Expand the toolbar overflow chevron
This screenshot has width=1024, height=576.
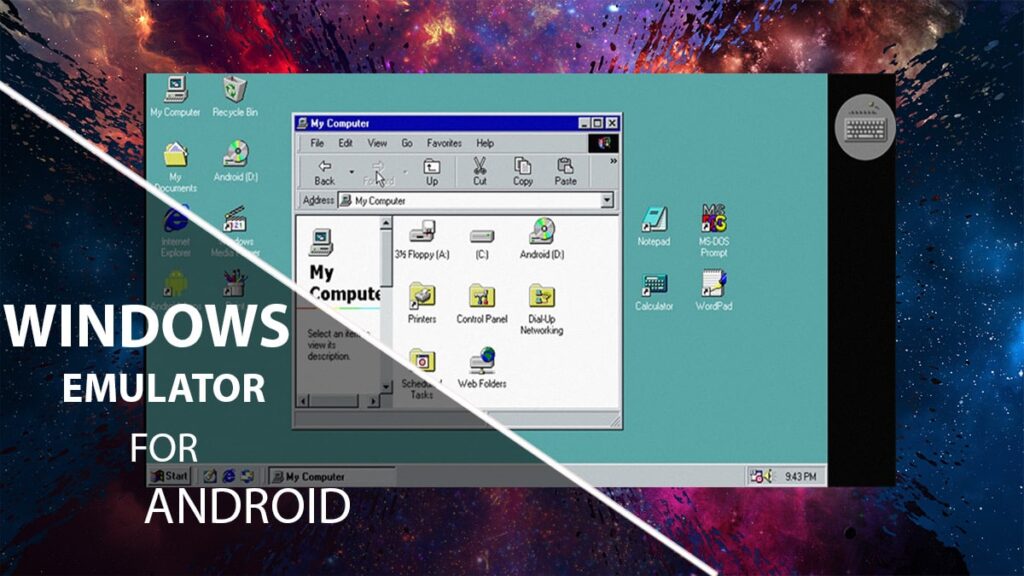click(613, 161)
